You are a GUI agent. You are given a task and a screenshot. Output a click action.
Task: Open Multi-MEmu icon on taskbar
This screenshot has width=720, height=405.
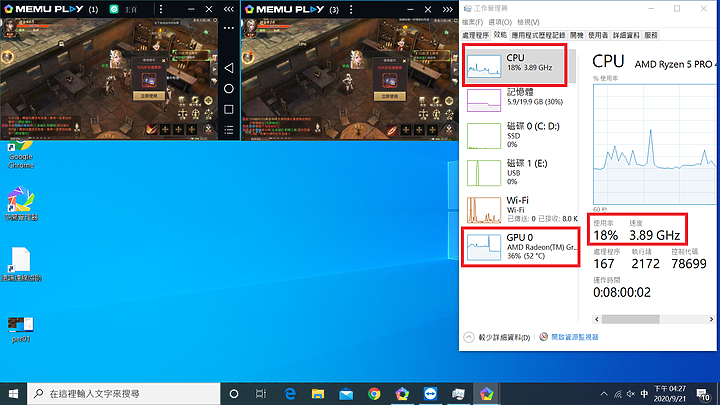tap(402, 394)
